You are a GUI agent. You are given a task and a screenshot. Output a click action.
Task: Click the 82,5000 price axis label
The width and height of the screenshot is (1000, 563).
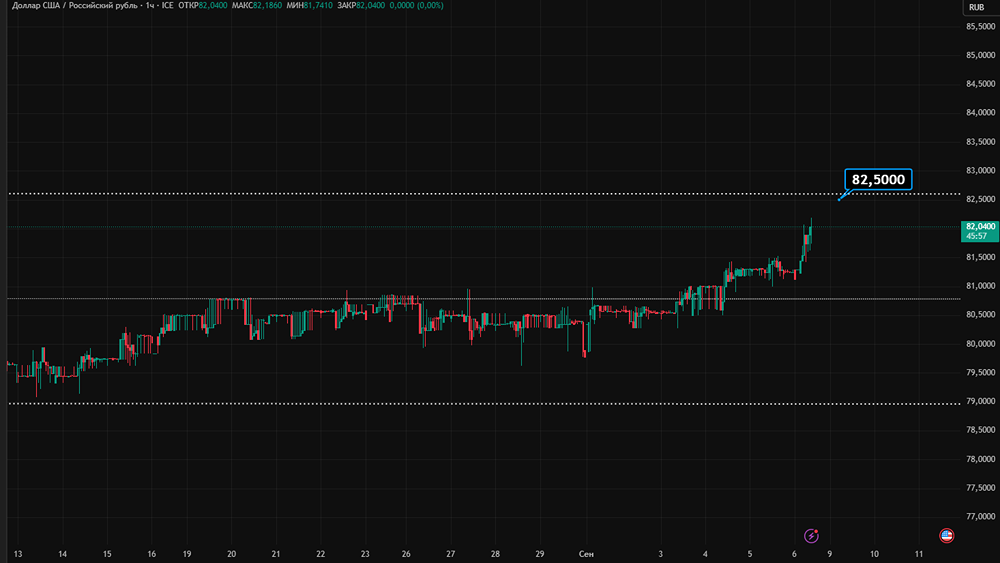click(x=980, y=199)
